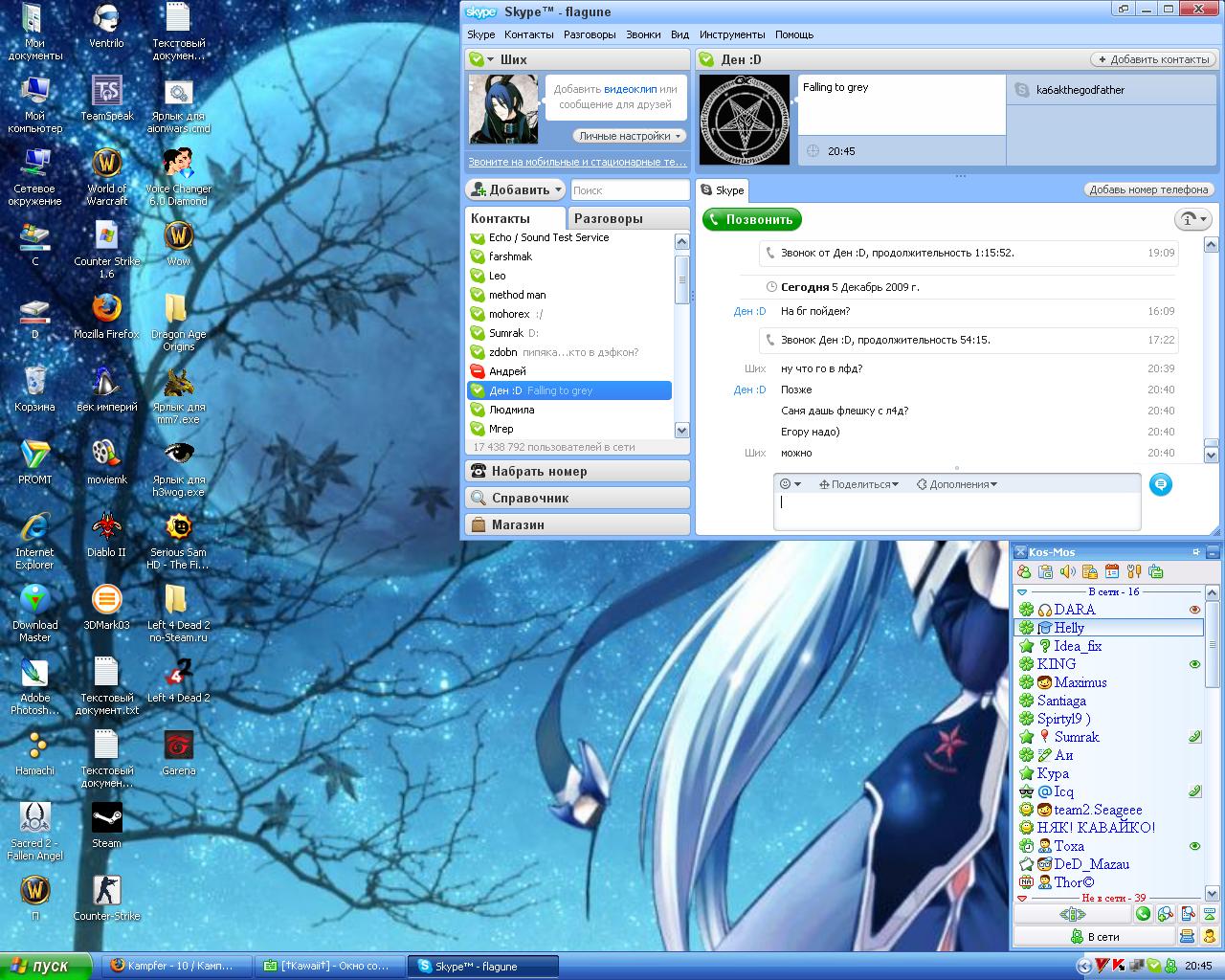Open the Контакты menu in Skype menu bar
Screen dimensions: 1225x980
[529, 34]
